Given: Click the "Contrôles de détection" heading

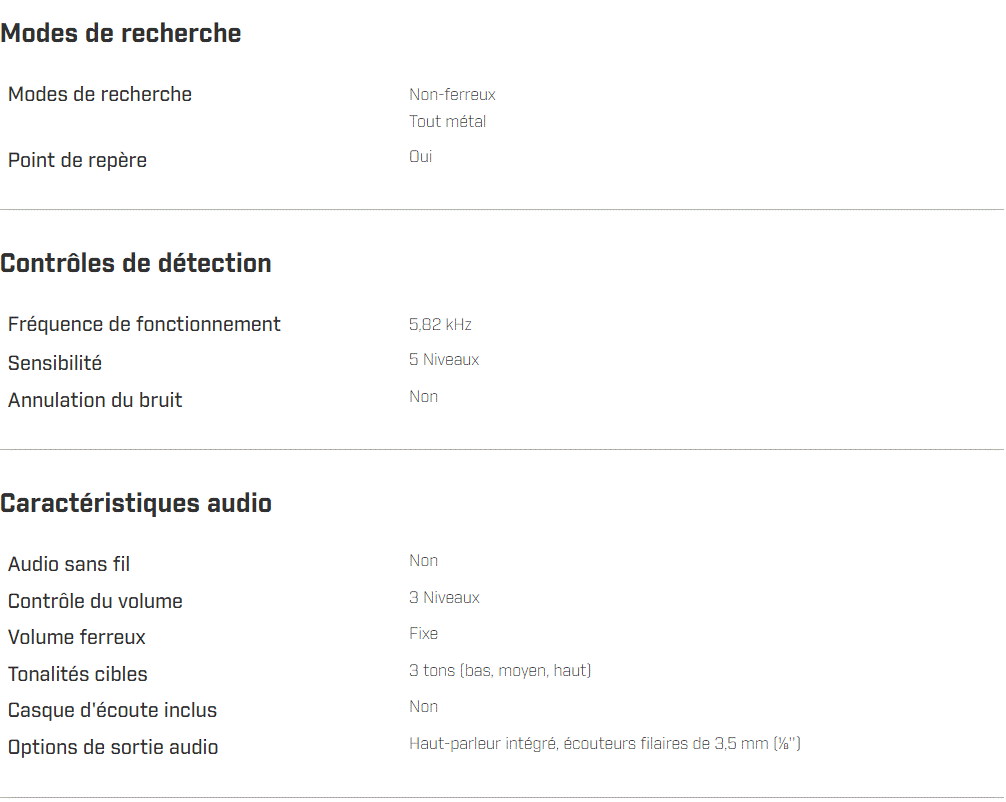Looking at the screenshot, I should coord(136,263).
